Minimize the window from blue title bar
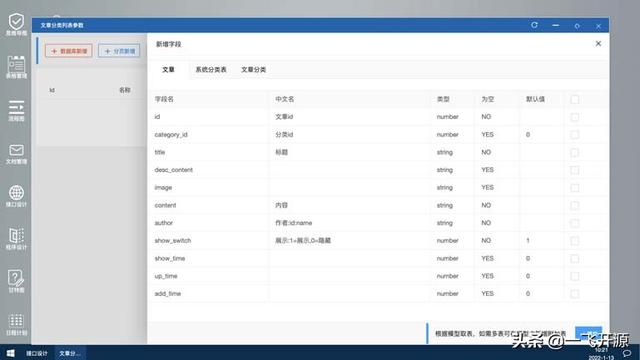This screenshot has width=640, height=360. pyautogui.click(x=556, y=25)
